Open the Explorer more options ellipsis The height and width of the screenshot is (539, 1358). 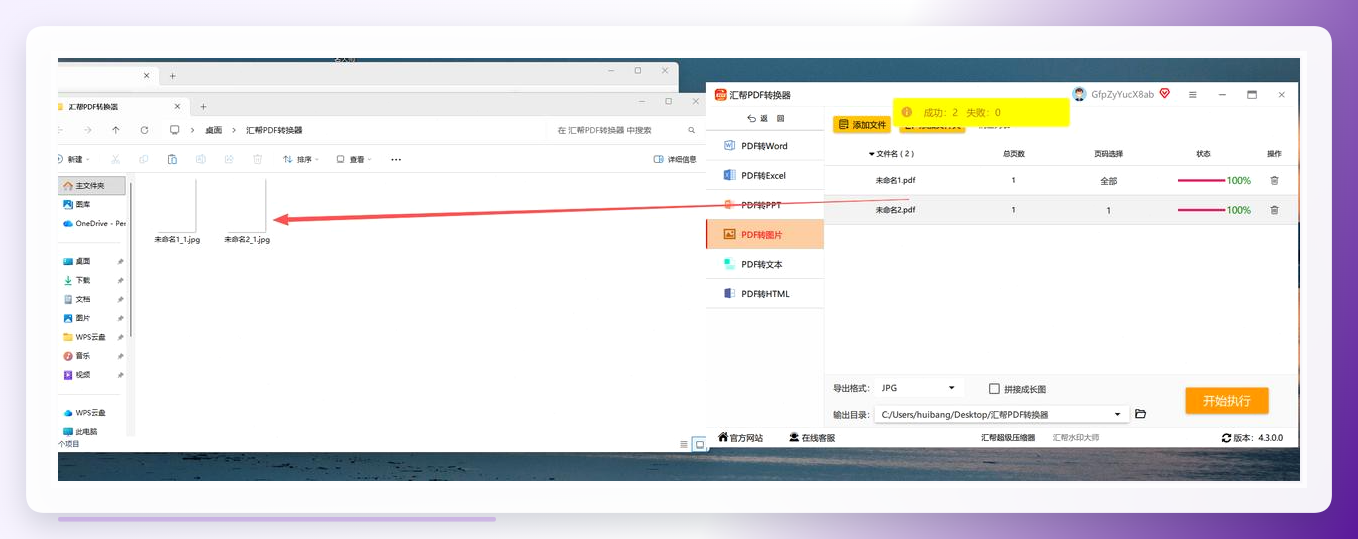(396, 159)
